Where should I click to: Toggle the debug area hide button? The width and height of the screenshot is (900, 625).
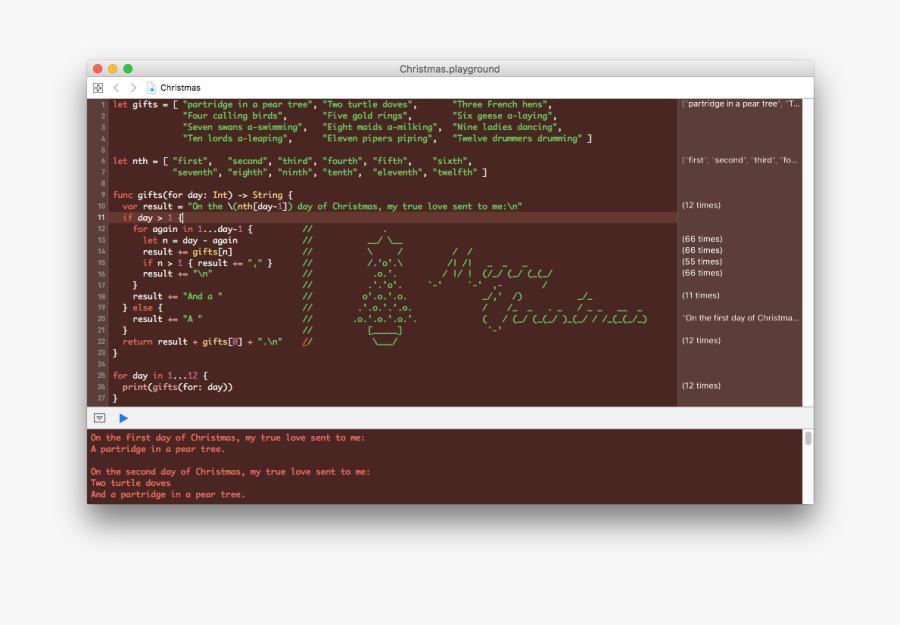[x=100, y=418]
